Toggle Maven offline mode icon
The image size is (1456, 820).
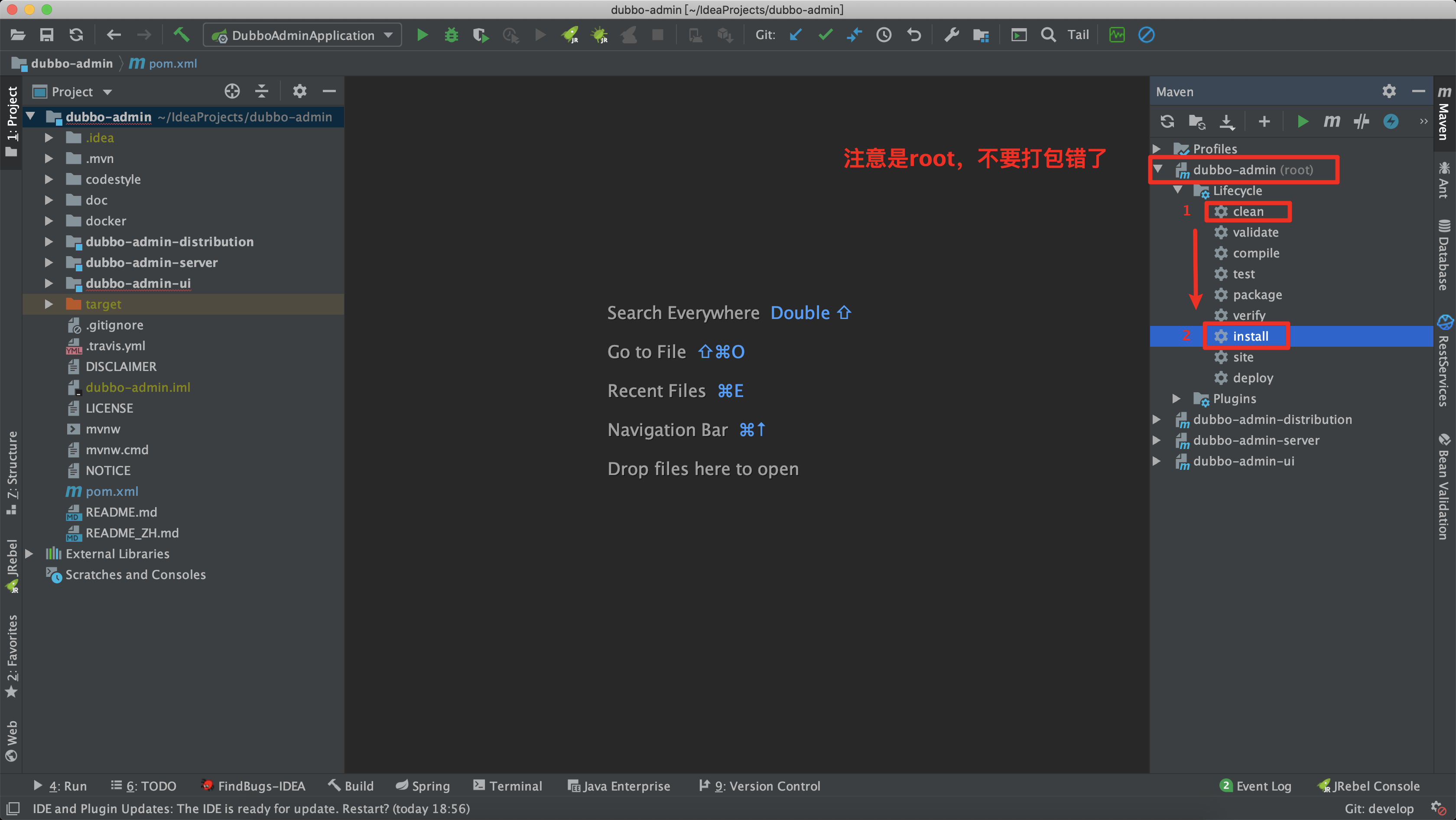pos(1361,121)
